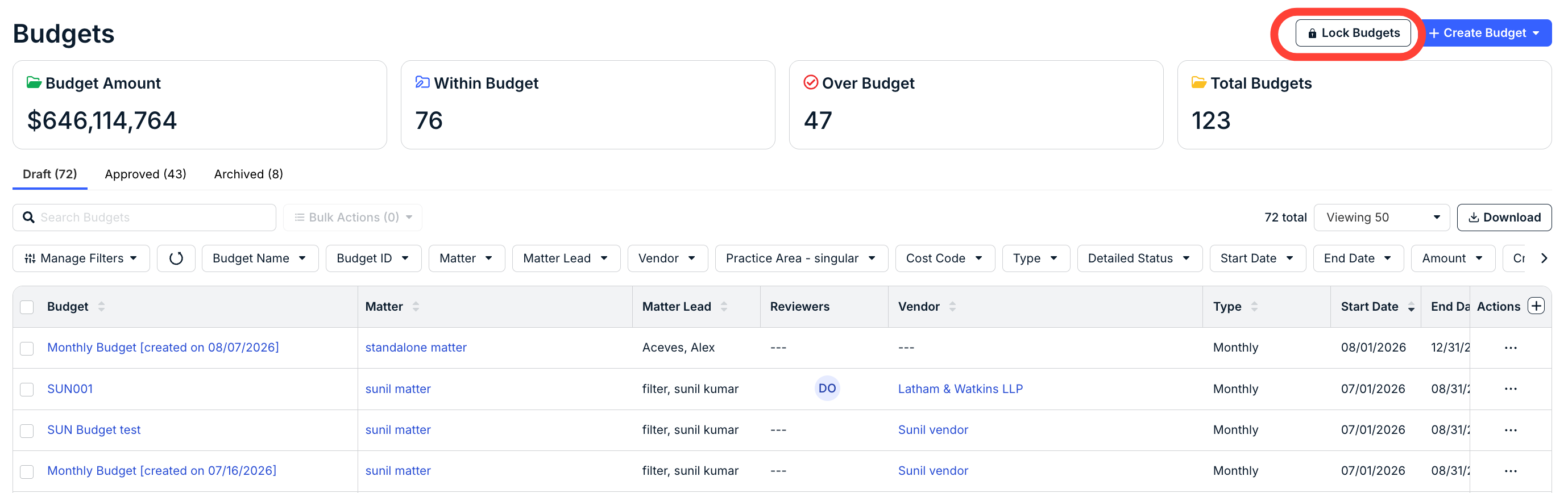
Task: Switch to the Archived (8) tab
Action: point(248,174)
